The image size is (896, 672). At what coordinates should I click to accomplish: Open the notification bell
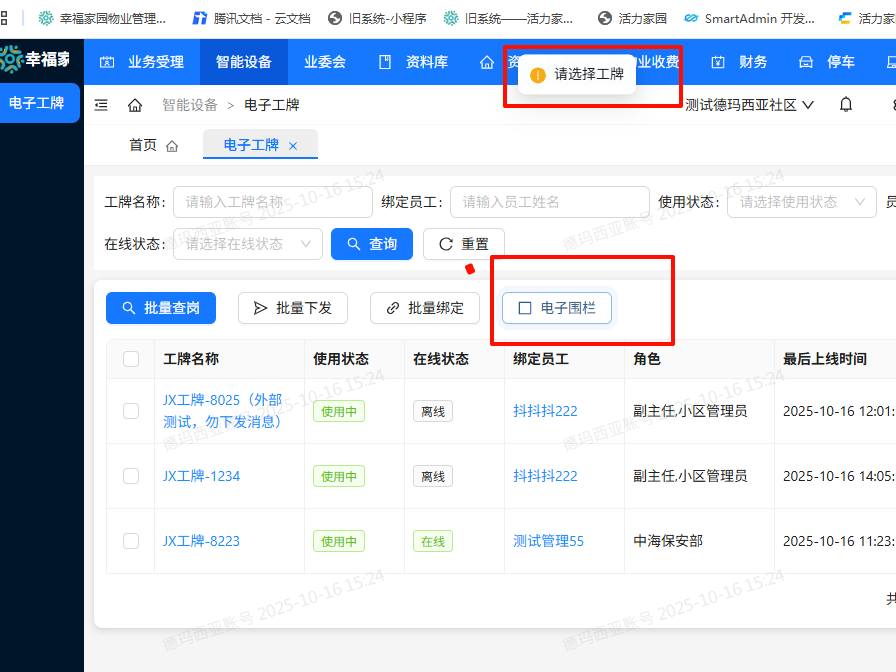pyautogui.click(x=845, y=104)
